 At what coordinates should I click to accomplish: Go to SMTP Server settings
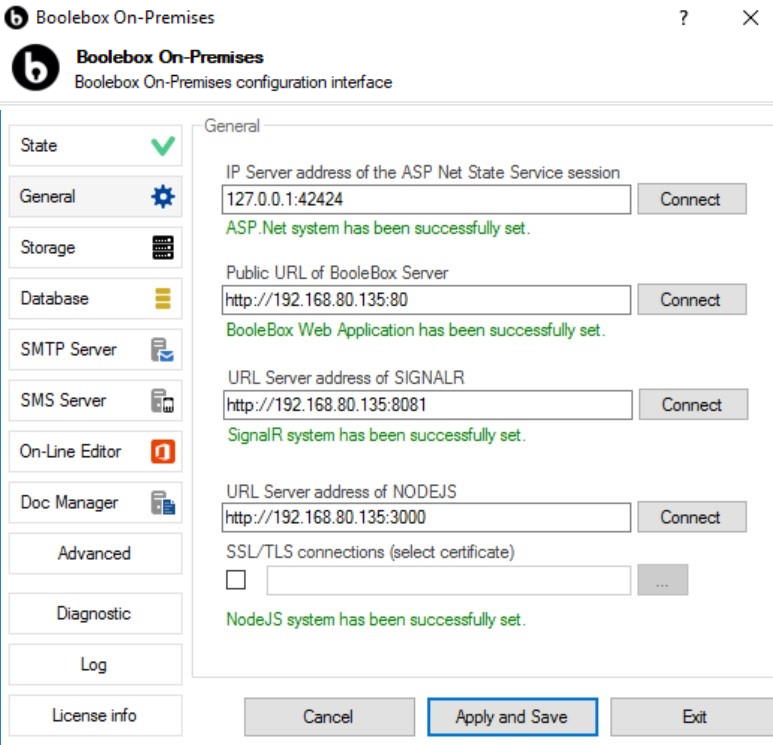coord(95,350)
